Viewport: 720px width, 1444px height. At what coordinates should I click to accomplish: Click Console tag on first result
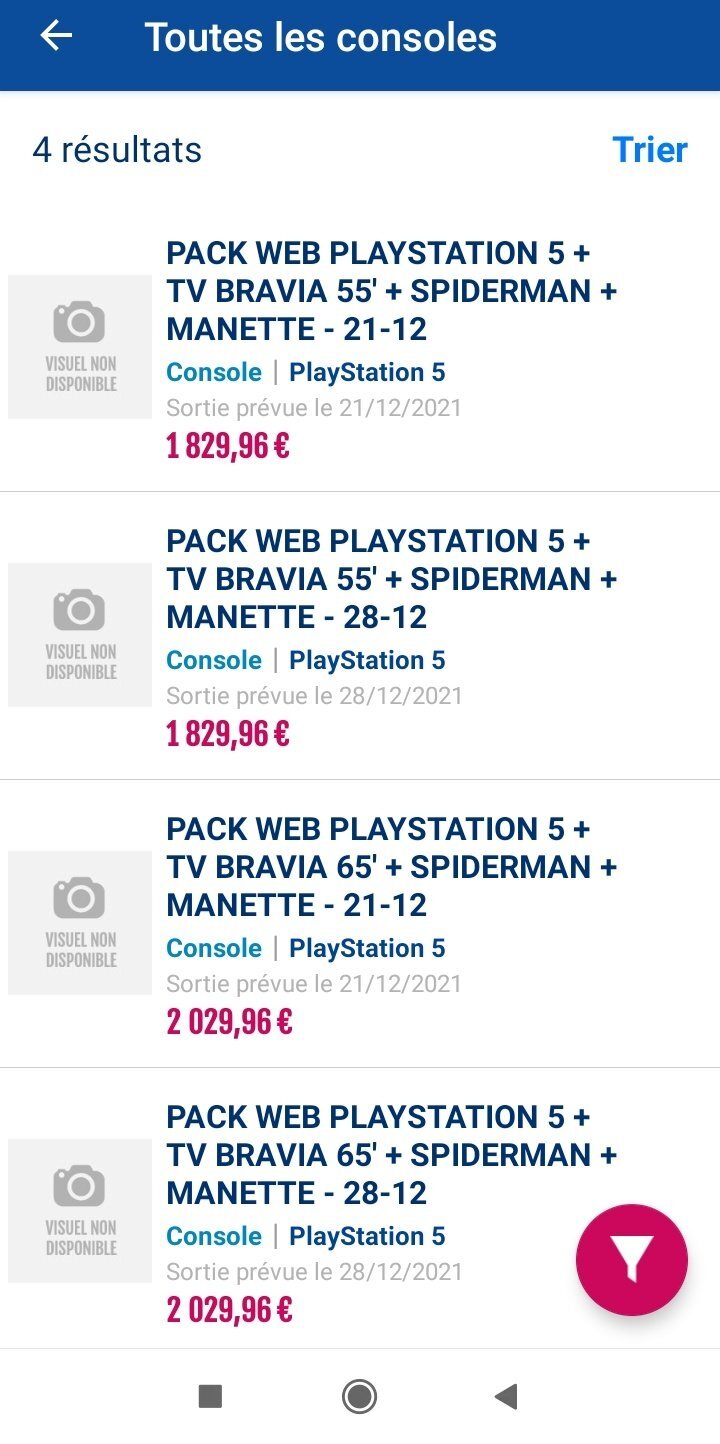tap(214, 373)
